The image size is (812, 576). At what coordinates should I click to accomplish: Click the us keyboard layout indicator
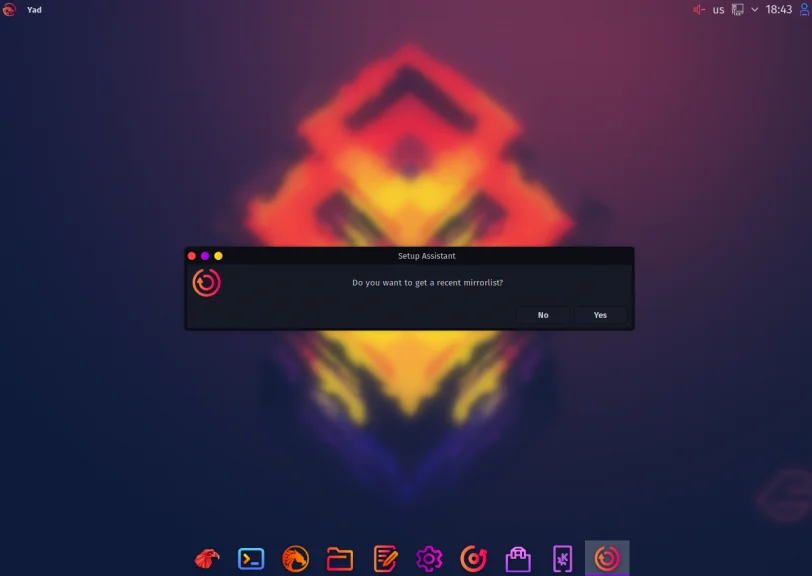pos(717,10)
